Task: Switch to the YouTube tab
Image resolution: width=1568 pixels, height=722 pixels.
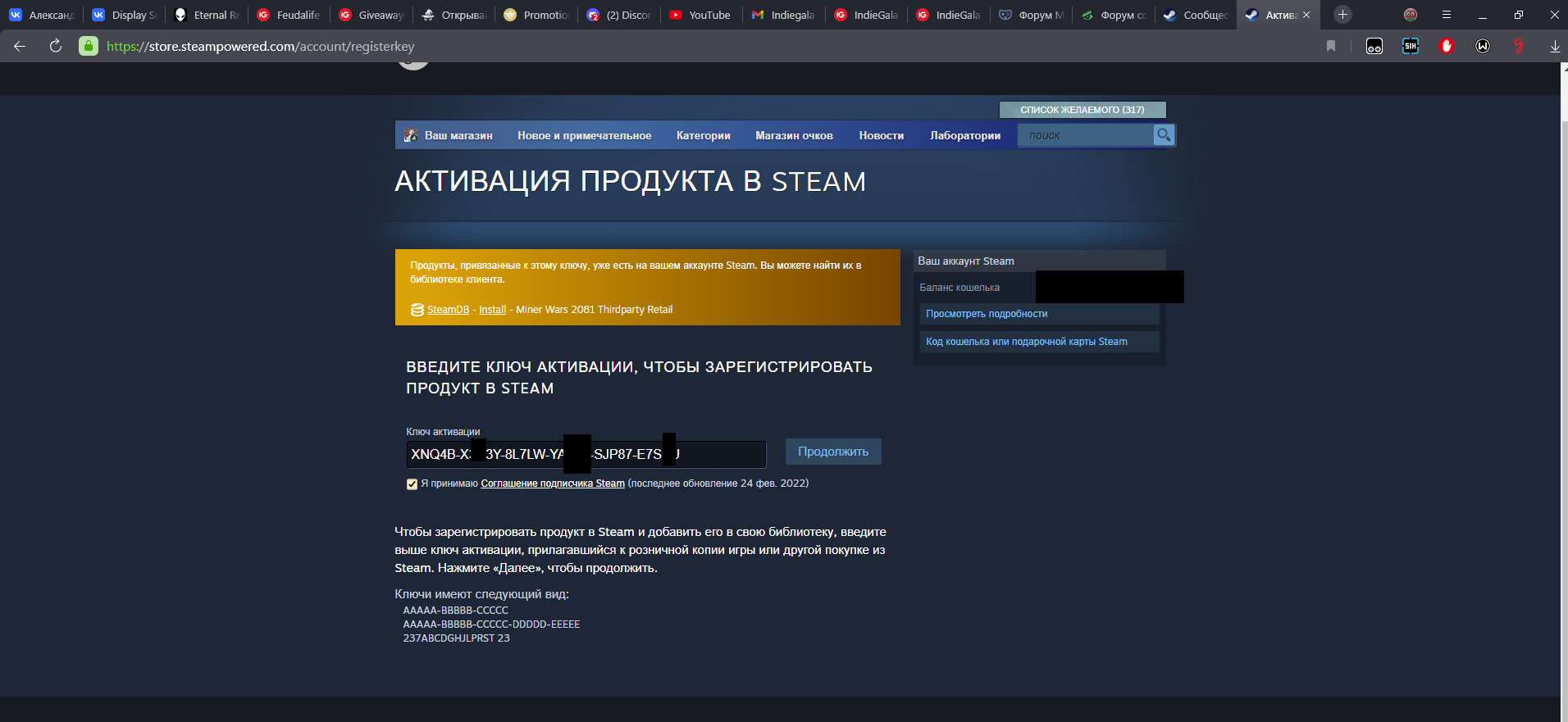Action: point(700,15)
